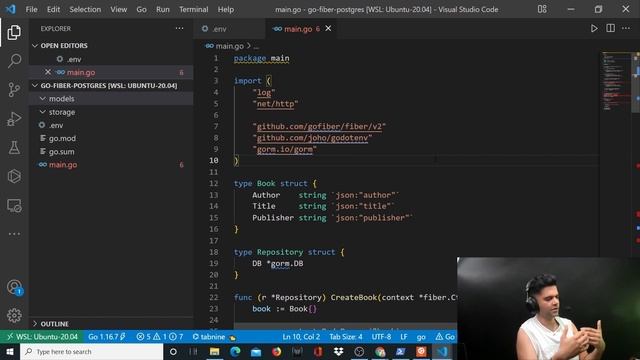Open File Explorer from taskbar

[214, 351]
